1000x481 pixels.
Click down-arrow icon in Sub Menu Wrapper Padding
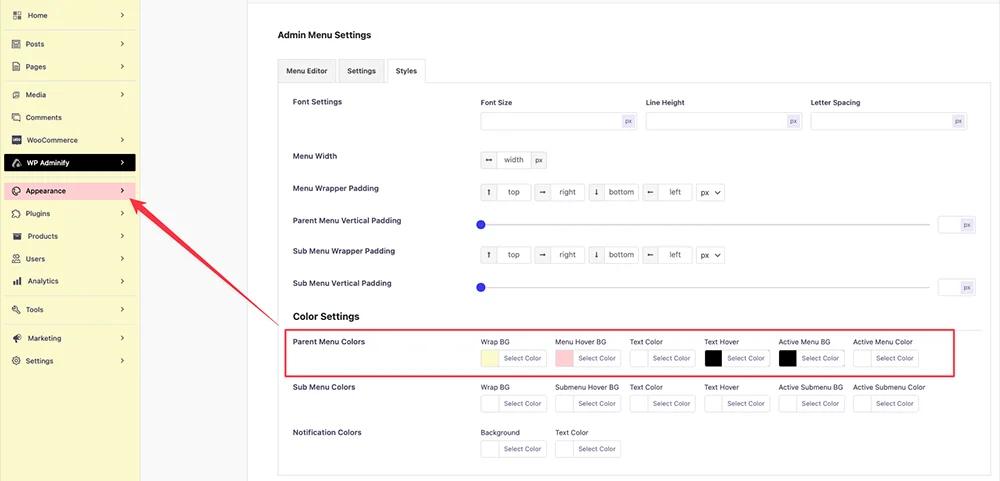tap(597, 255)
